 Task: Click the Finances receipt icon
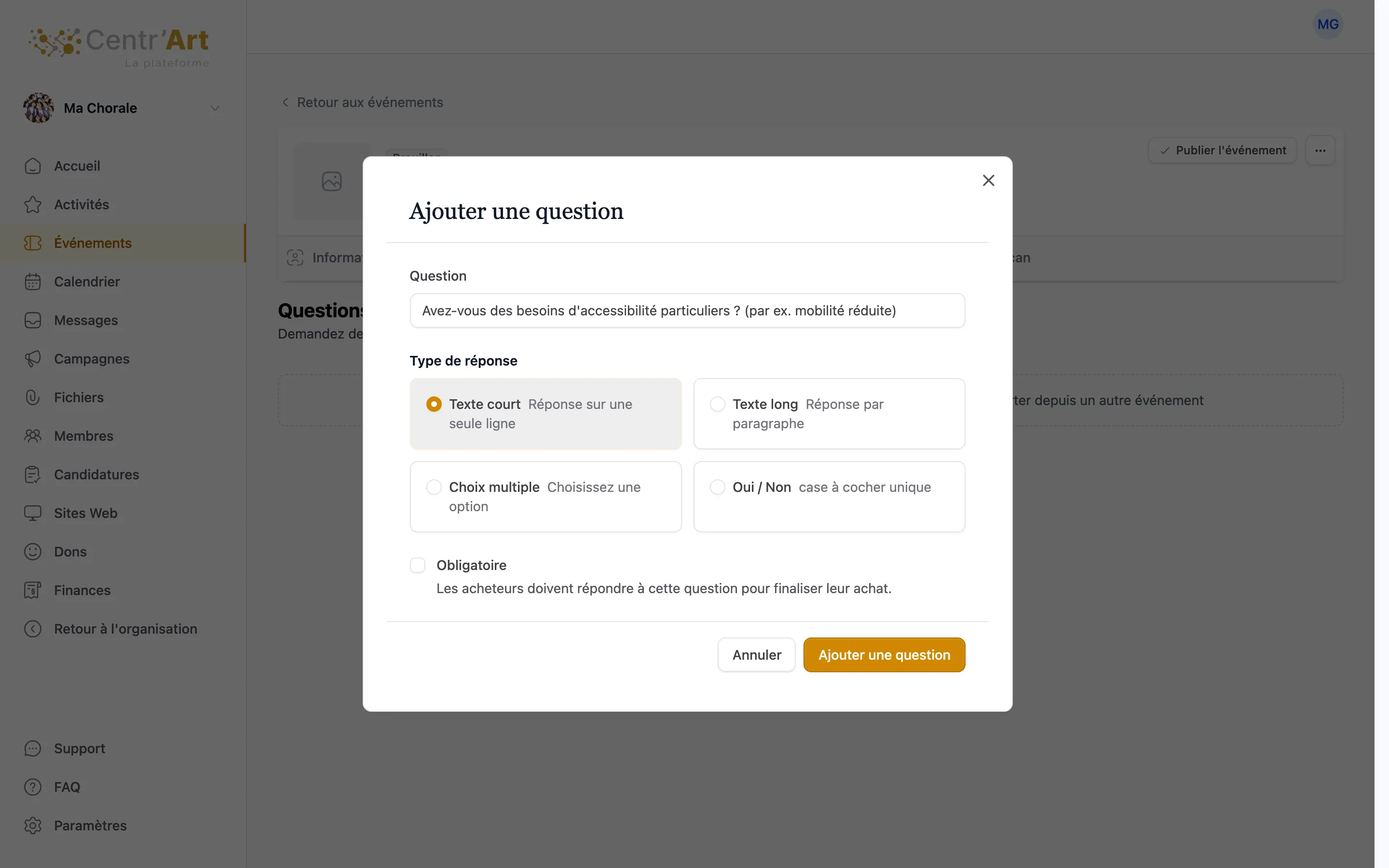coord(33,590)
